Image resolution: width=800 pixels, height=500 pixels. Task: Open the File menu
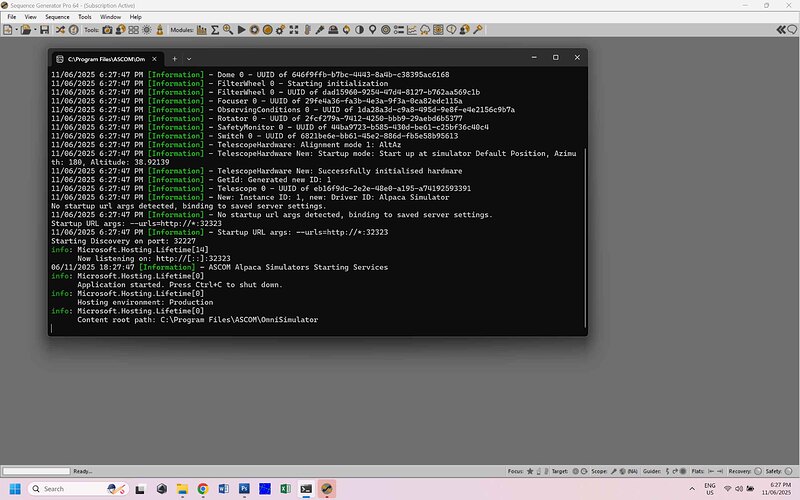pos(11,17)
